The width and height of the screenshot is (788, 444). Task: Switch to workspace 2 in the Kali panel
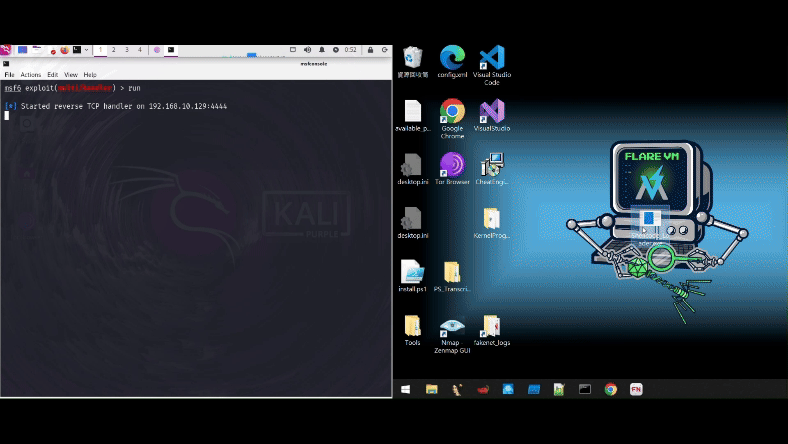[114, 50]
